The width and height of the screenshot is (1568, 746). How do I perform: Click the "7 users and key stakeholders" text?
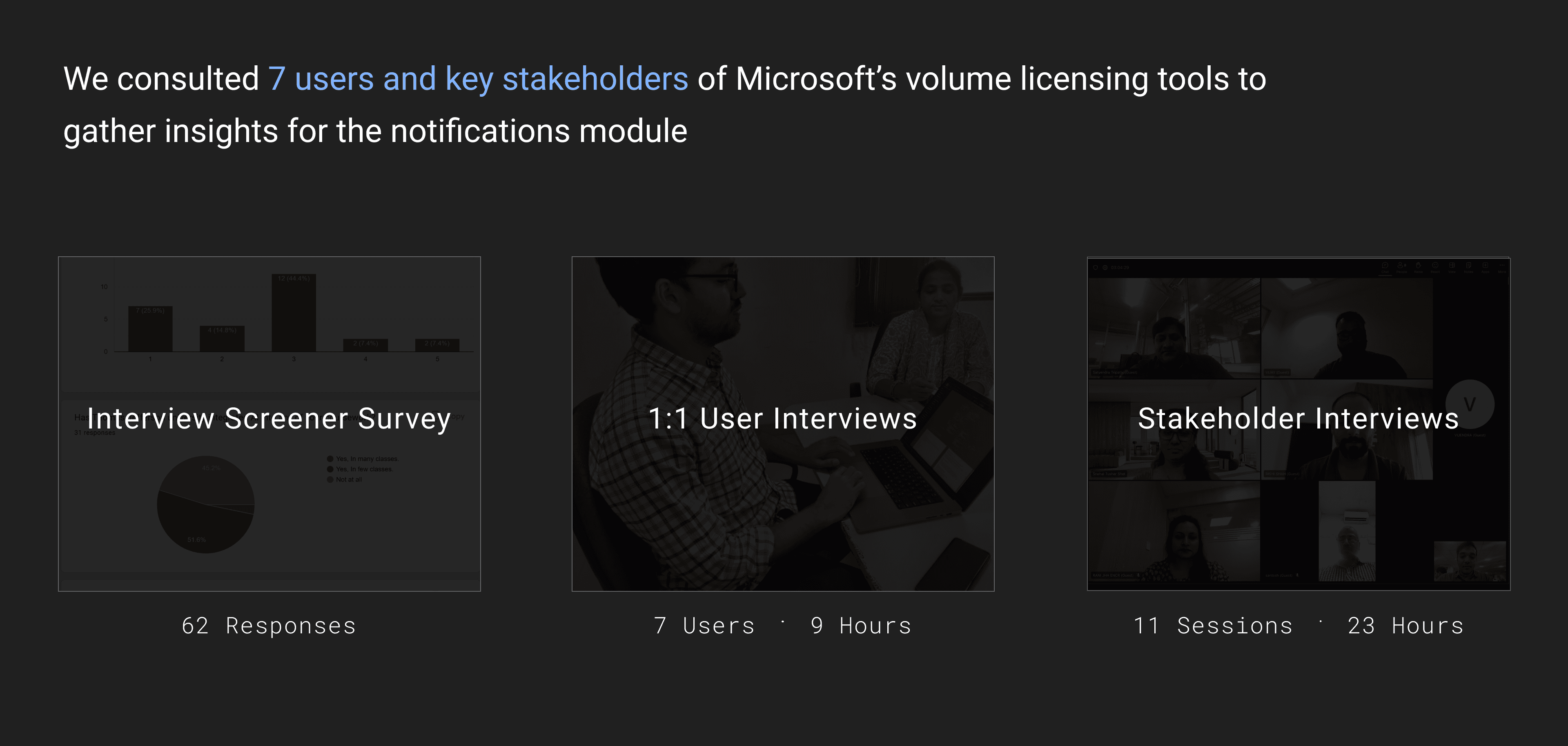point(478,79)
